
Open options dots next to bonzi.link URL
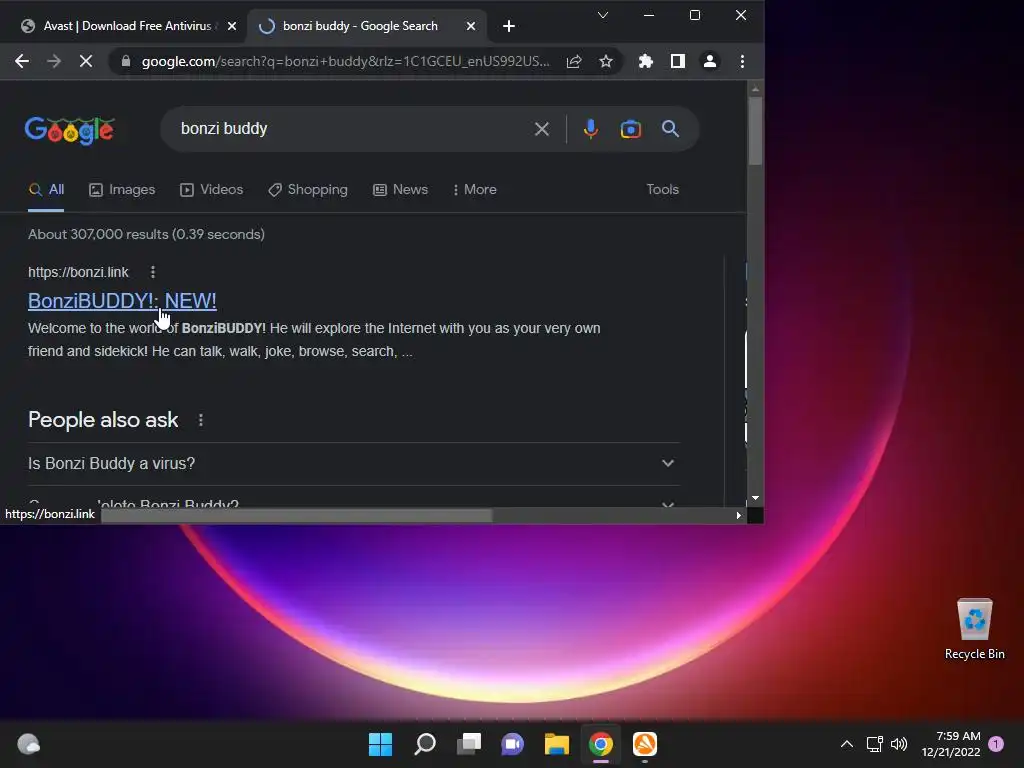click(153, 272)
